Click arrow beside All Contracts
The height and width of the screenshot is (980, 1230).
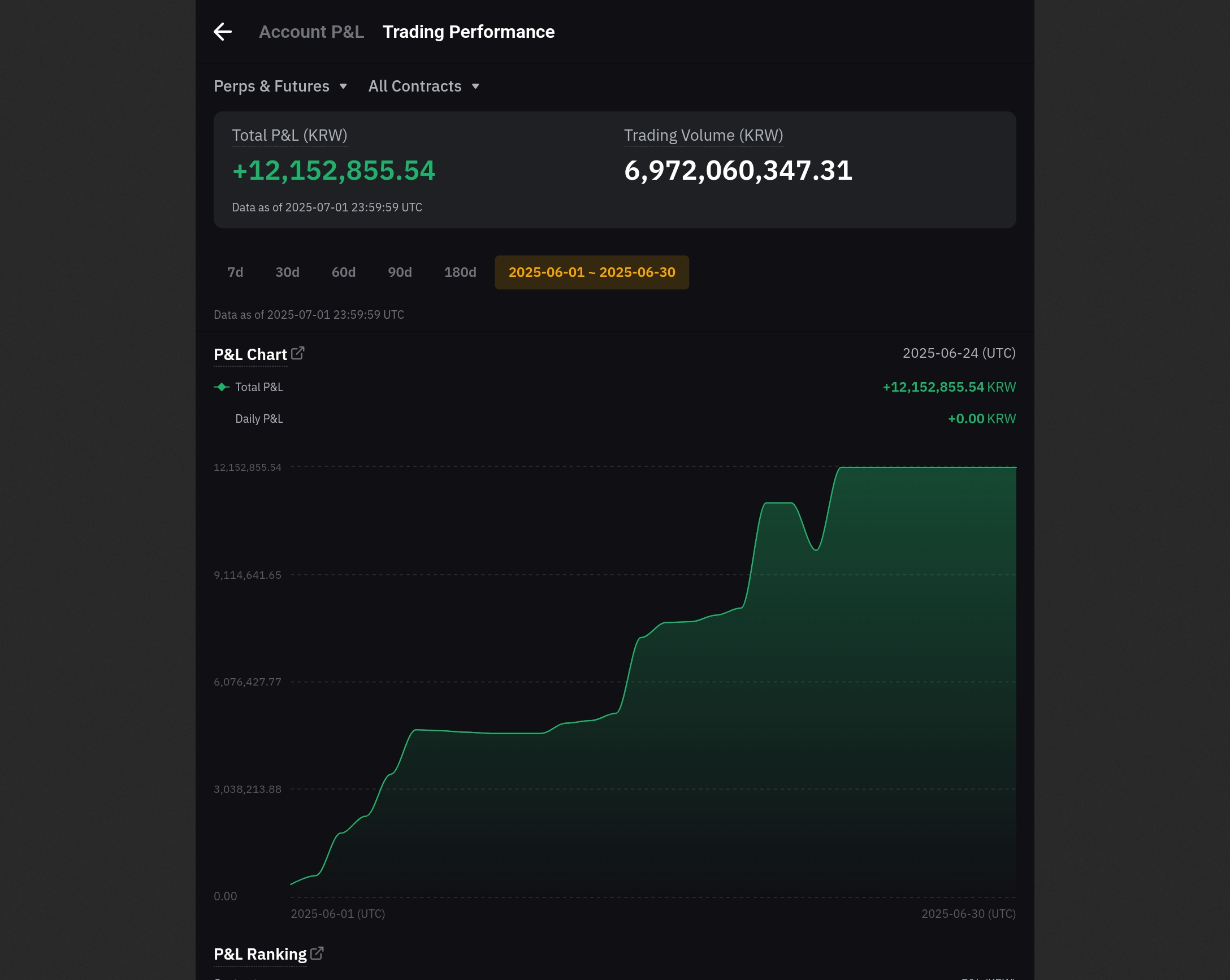(x=475, y=86)
